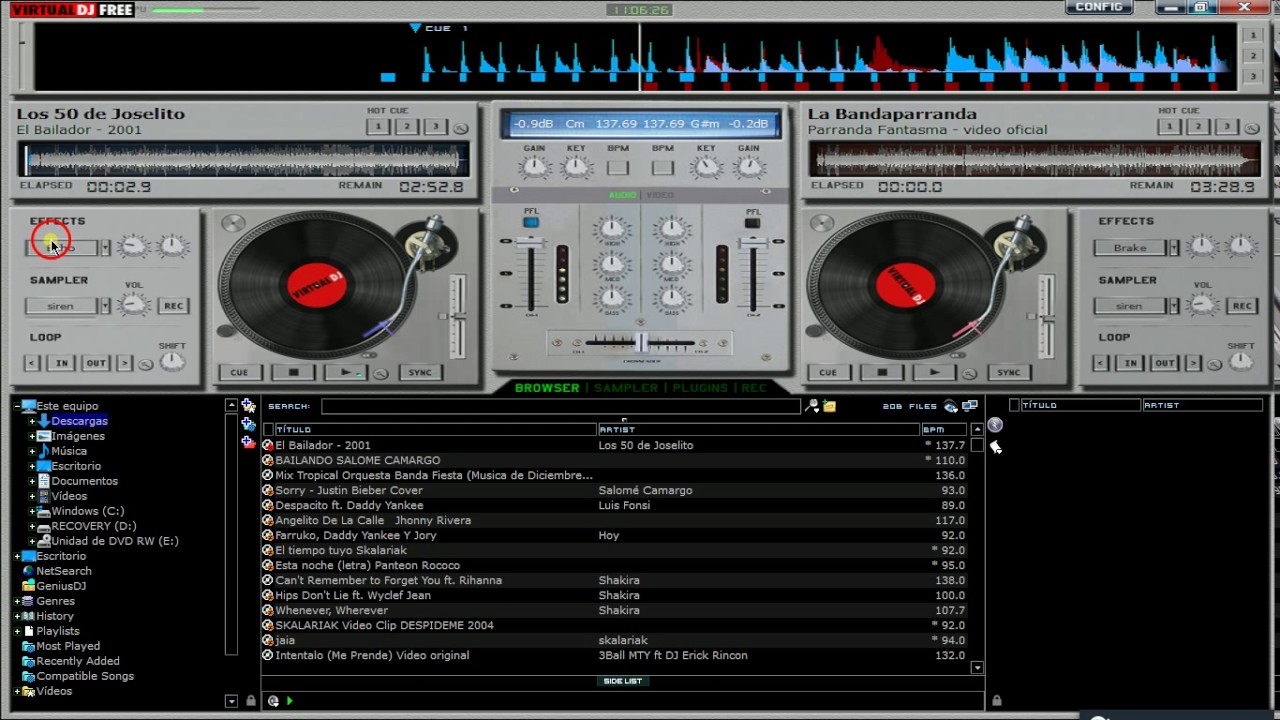Image resolution: width=1280 pixels, height=720 pixels.
Task: Click right channel BASS EQ knob
Action: [672, 297]
